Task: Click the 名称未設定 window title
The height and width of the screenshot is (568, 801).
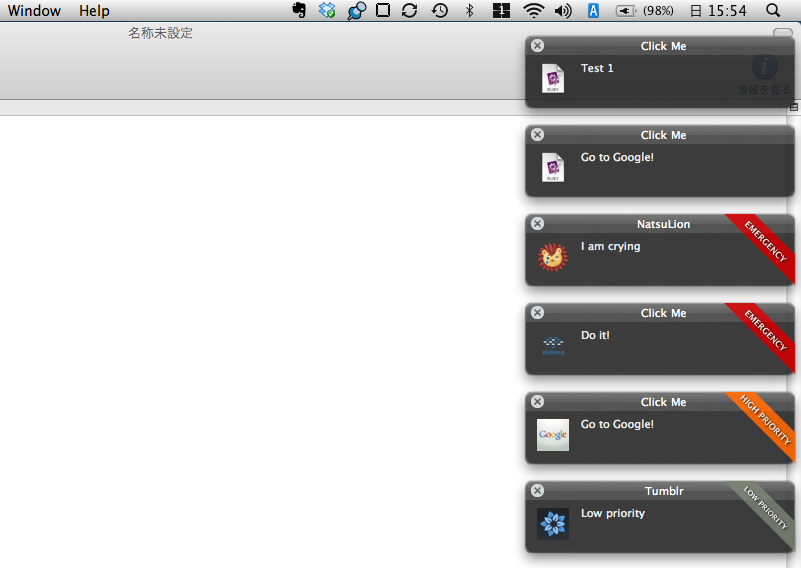Action: click(x=160, y=33)
